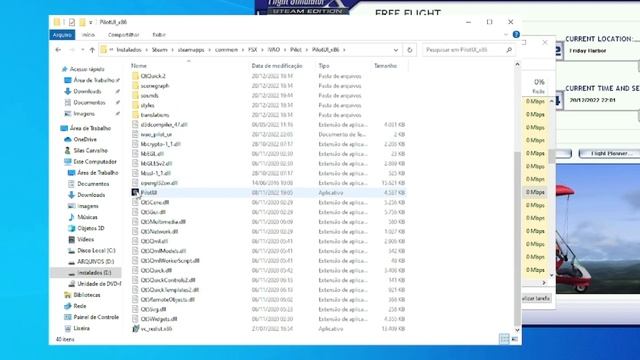Click the common breadcrumb in address bar
The width and height of the screenshot is (640, 360).
pyautogui.click(x=226, y=50)
